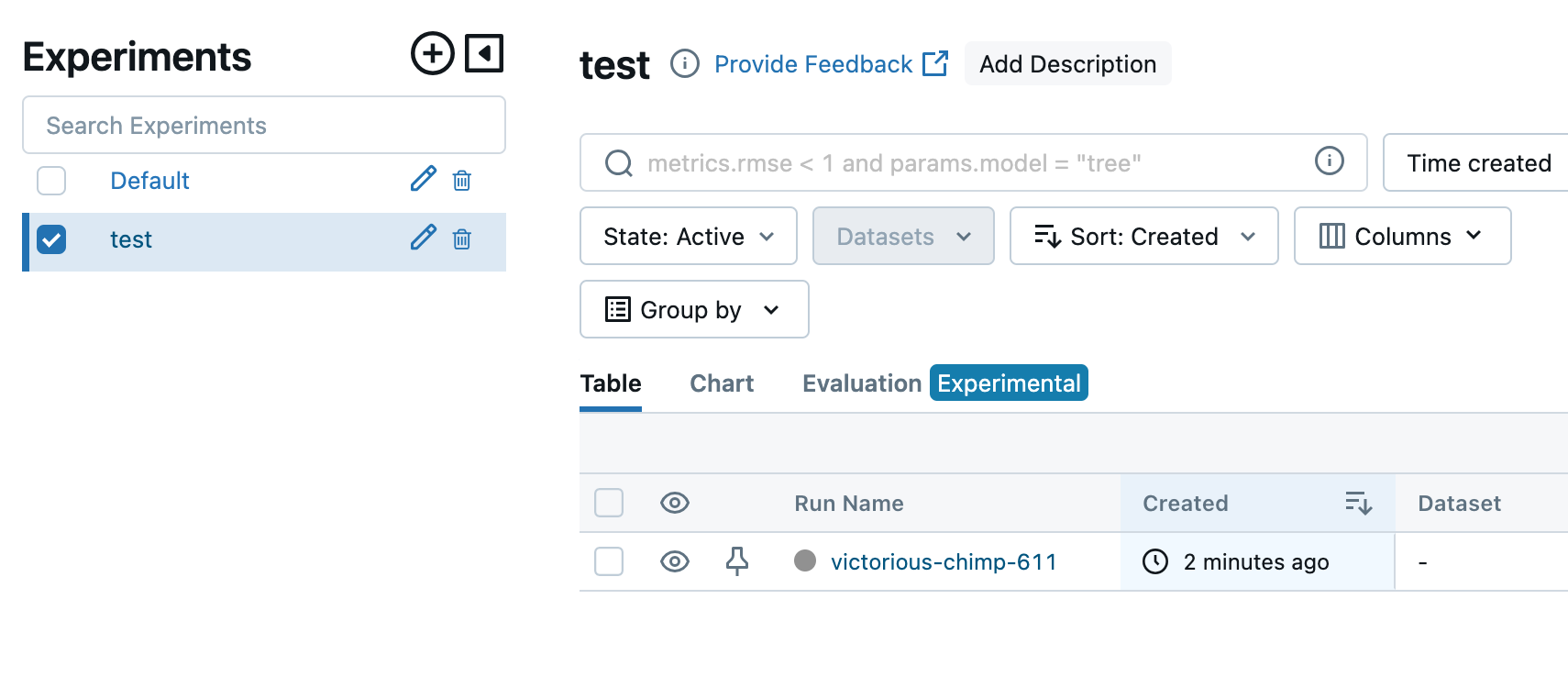Expand the Sort: Created dropdown
The height and width of the screenshot is (699, 1568).
point(1143,236)
